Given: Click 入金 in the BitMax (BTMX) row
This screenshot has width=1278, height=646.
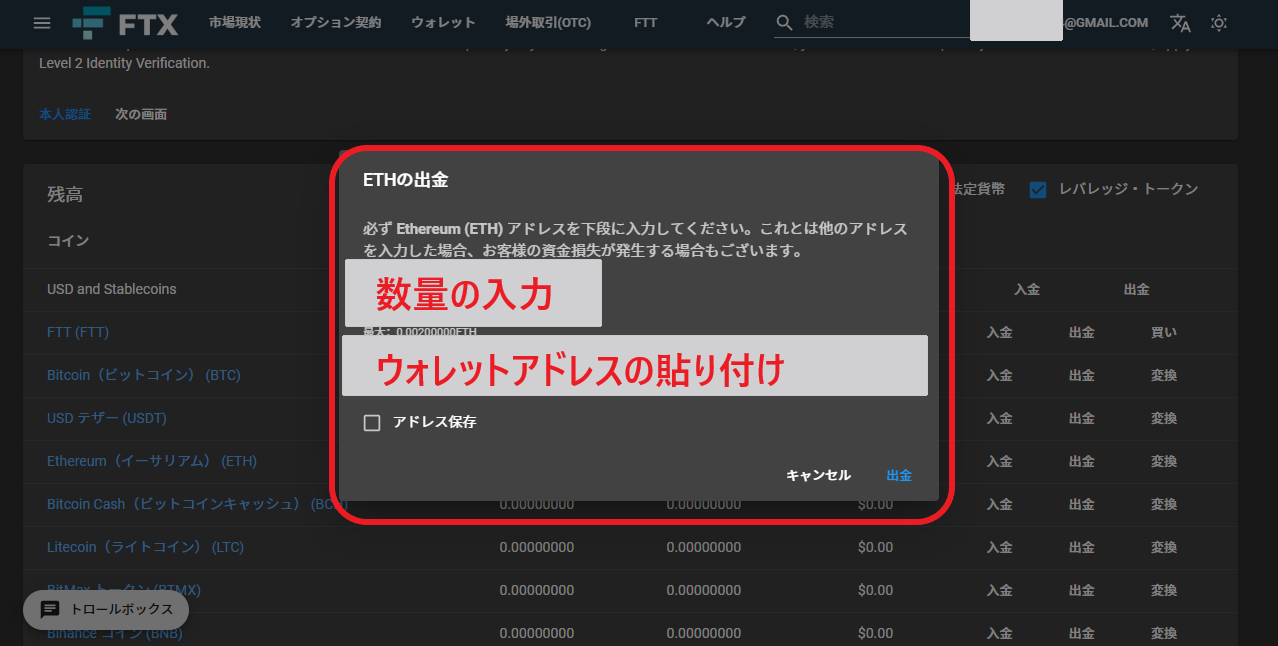Looking at the screenshot, I should [x=999, y=590].
